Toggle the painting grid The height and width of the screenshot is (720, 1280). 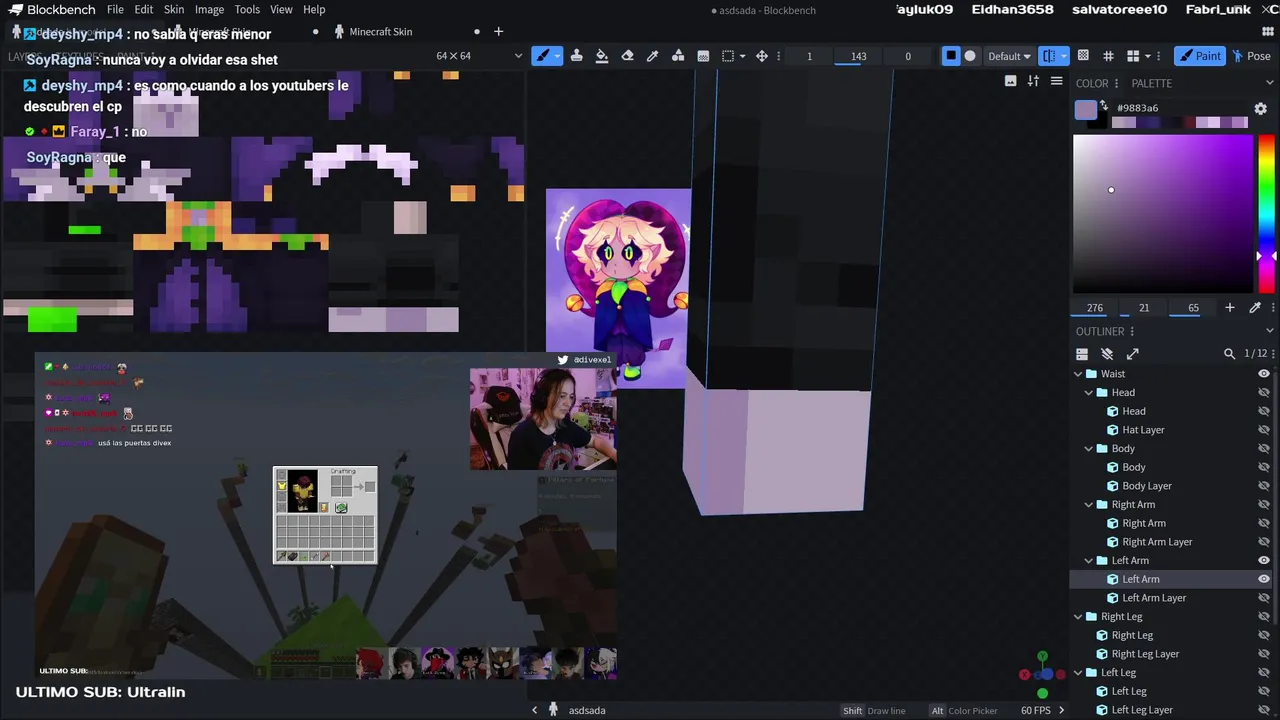[x=1108, y=56]
